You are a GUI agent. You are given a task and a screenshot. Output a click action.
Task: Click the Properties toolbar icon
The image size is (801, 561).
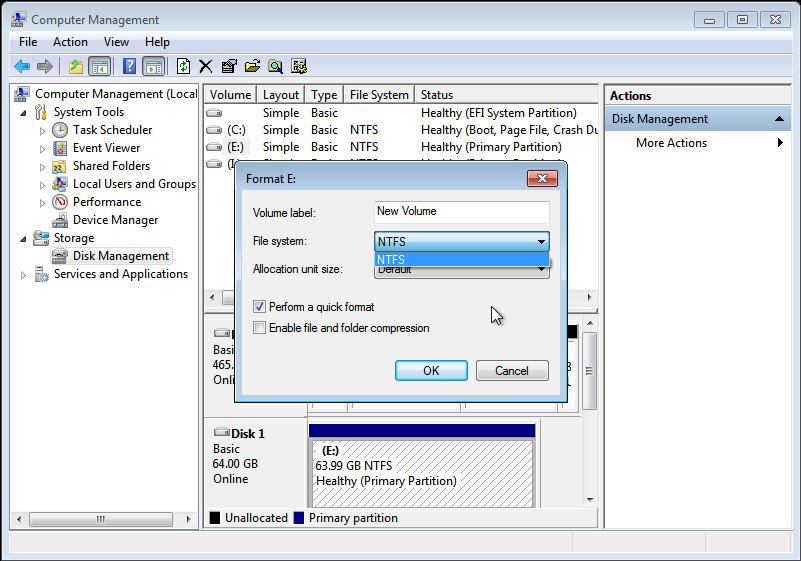(x=229, y=66)
